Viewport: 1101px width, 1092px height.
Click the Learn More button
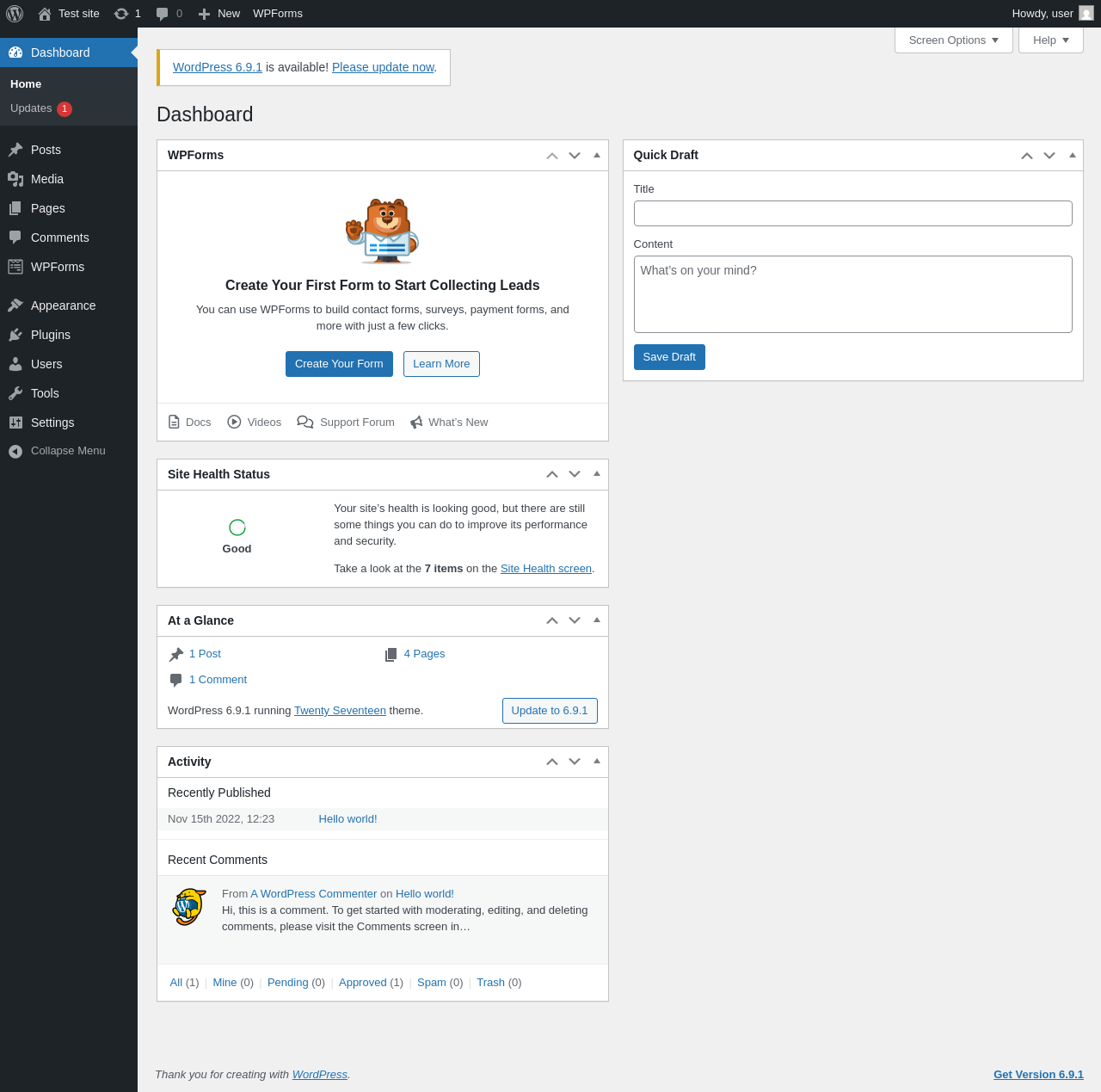click(441, 364)
